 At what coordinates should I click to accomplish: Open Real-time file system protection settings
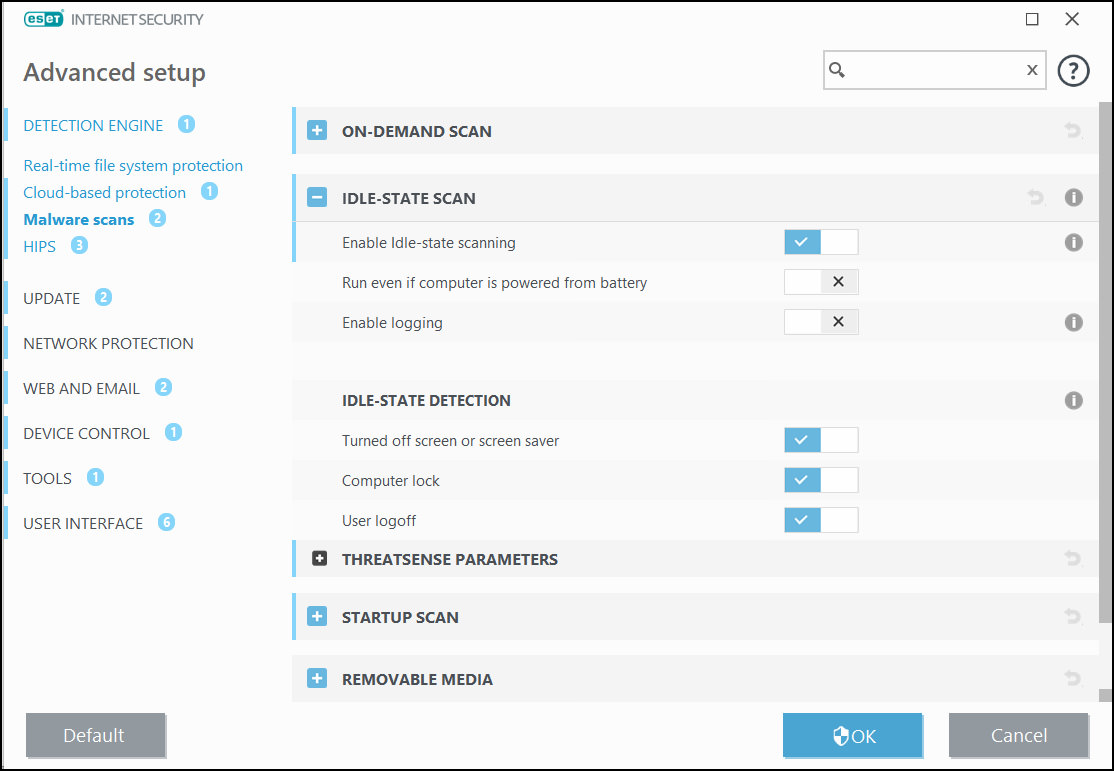point(133,165)
